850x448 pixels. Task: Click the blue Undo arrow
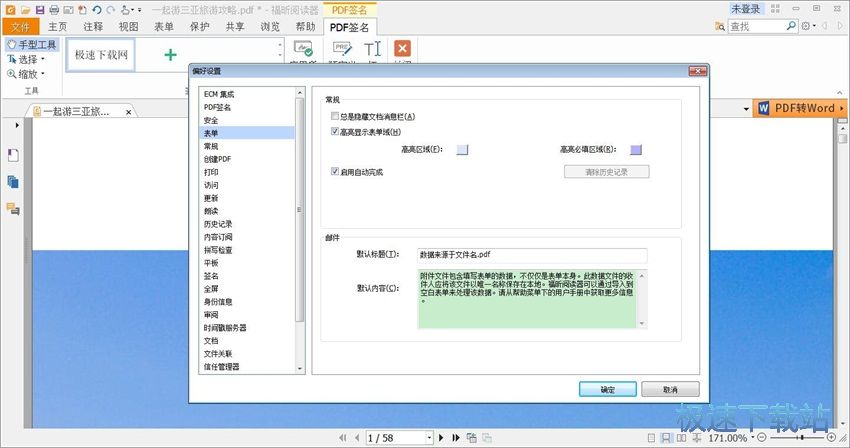pos(97,10)
